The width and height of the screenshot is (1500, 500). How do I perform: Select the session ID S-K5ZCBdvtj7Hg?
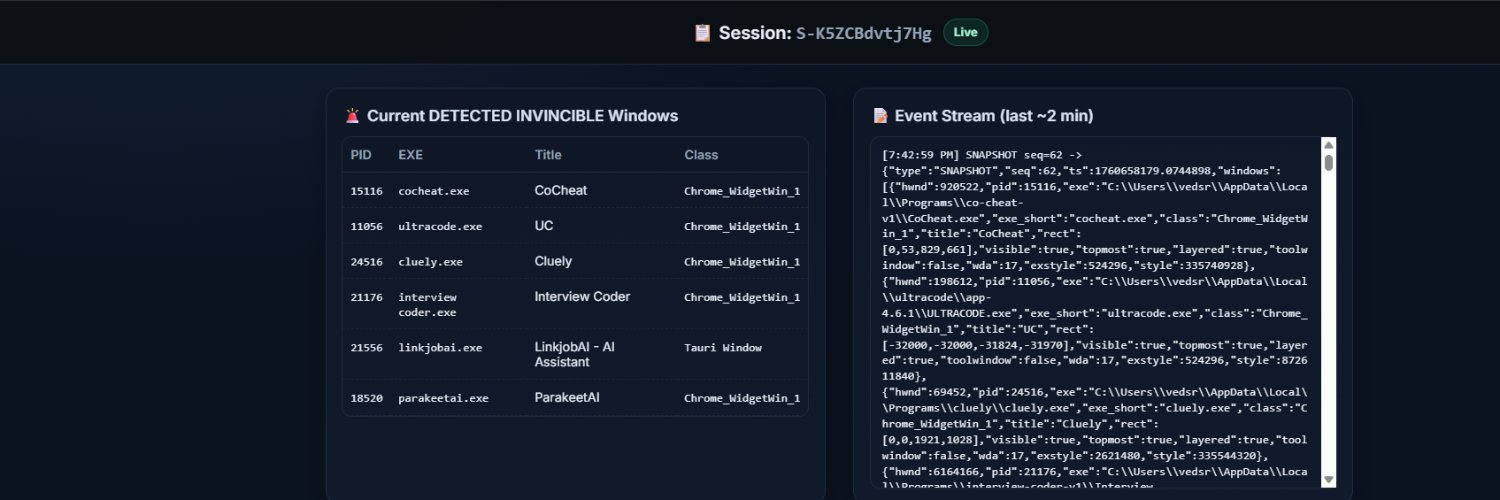point(863,34)
